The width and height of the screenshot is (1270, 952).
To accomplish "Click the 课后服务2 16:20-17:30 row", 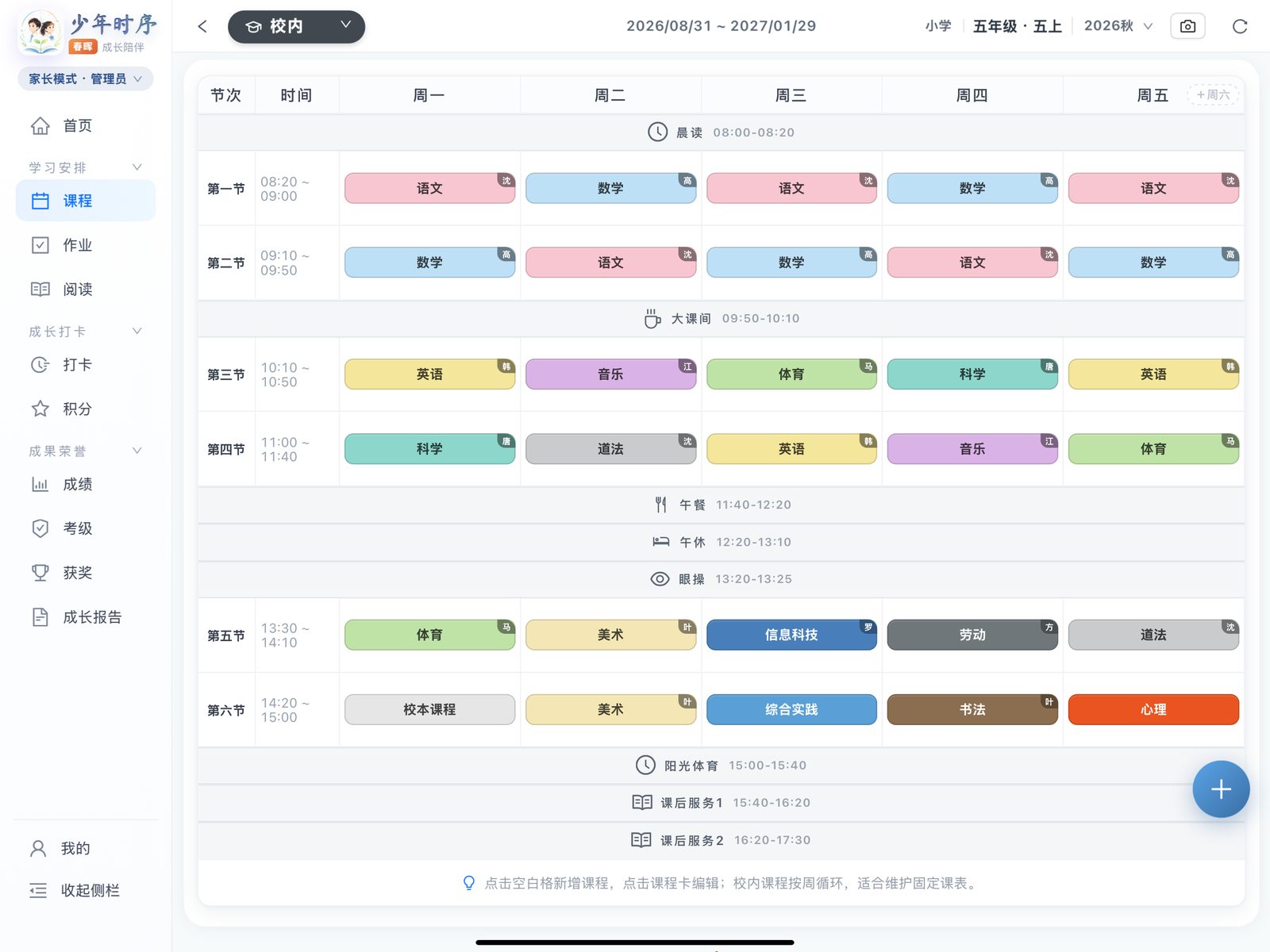I will coord(721,840).
